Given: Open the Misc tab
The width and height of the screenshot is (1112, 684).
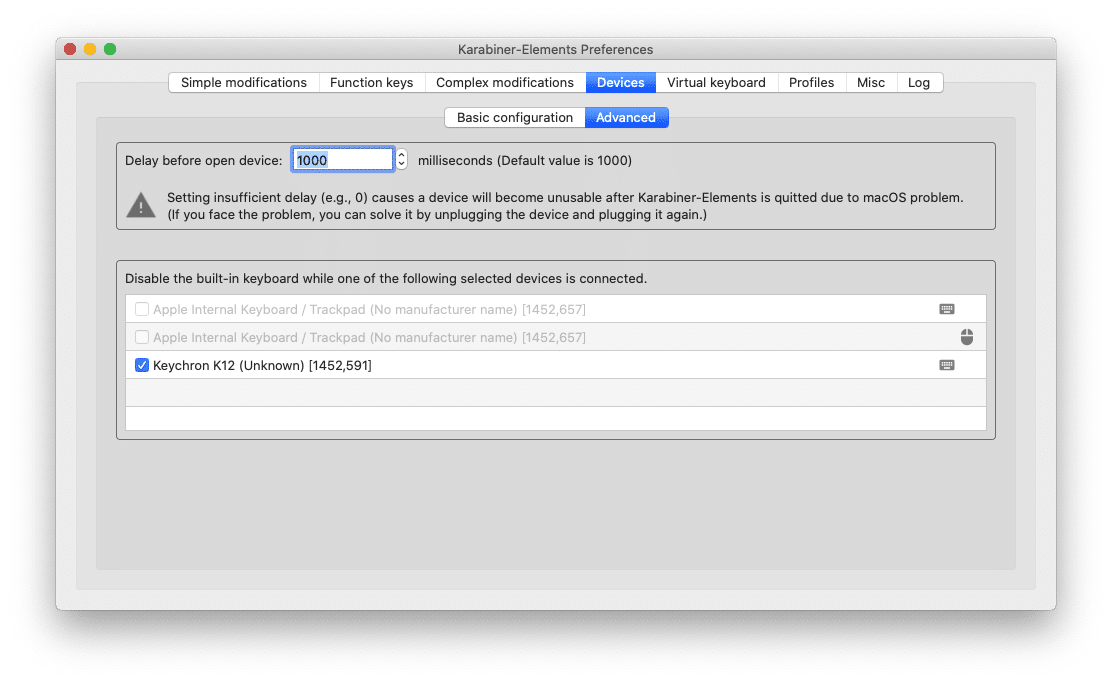Looking at the screenshot, I should pyautogui.click(x=871, y=82).
